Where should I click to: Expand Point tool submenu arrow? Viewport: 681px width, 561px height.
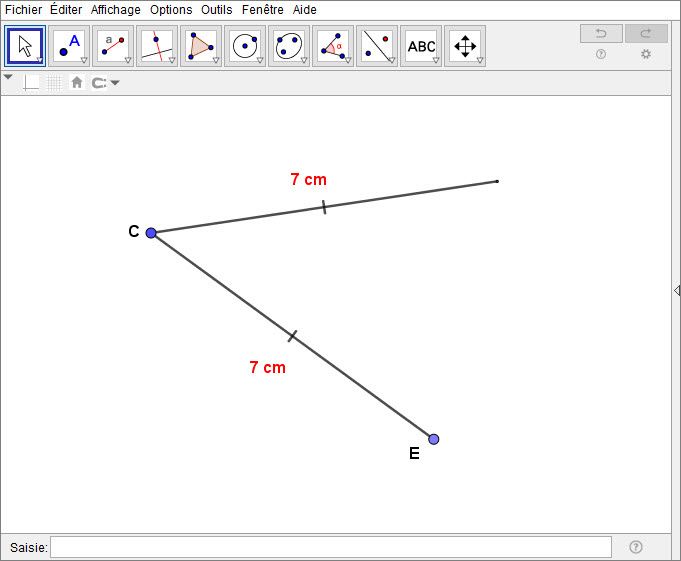click(x=84, y=60)
